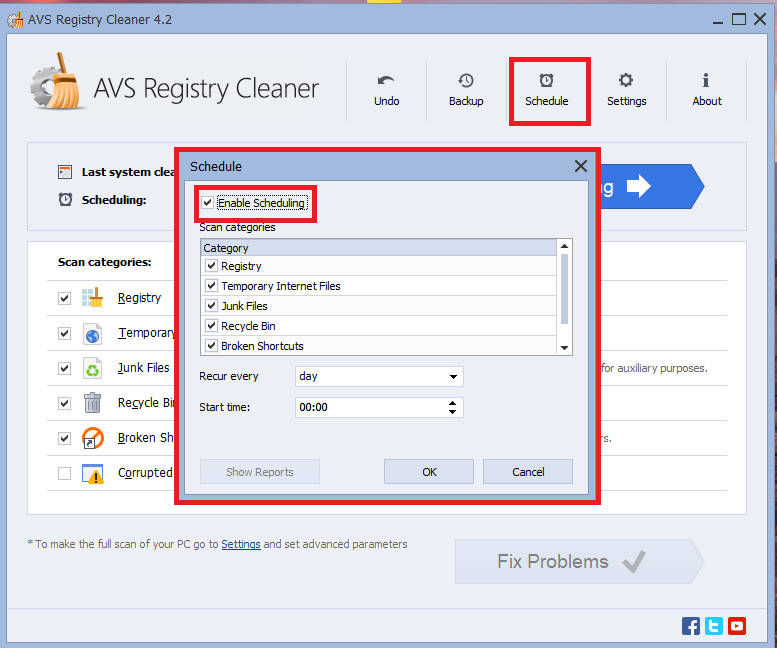Click the category list scroll up arrow

564,246
